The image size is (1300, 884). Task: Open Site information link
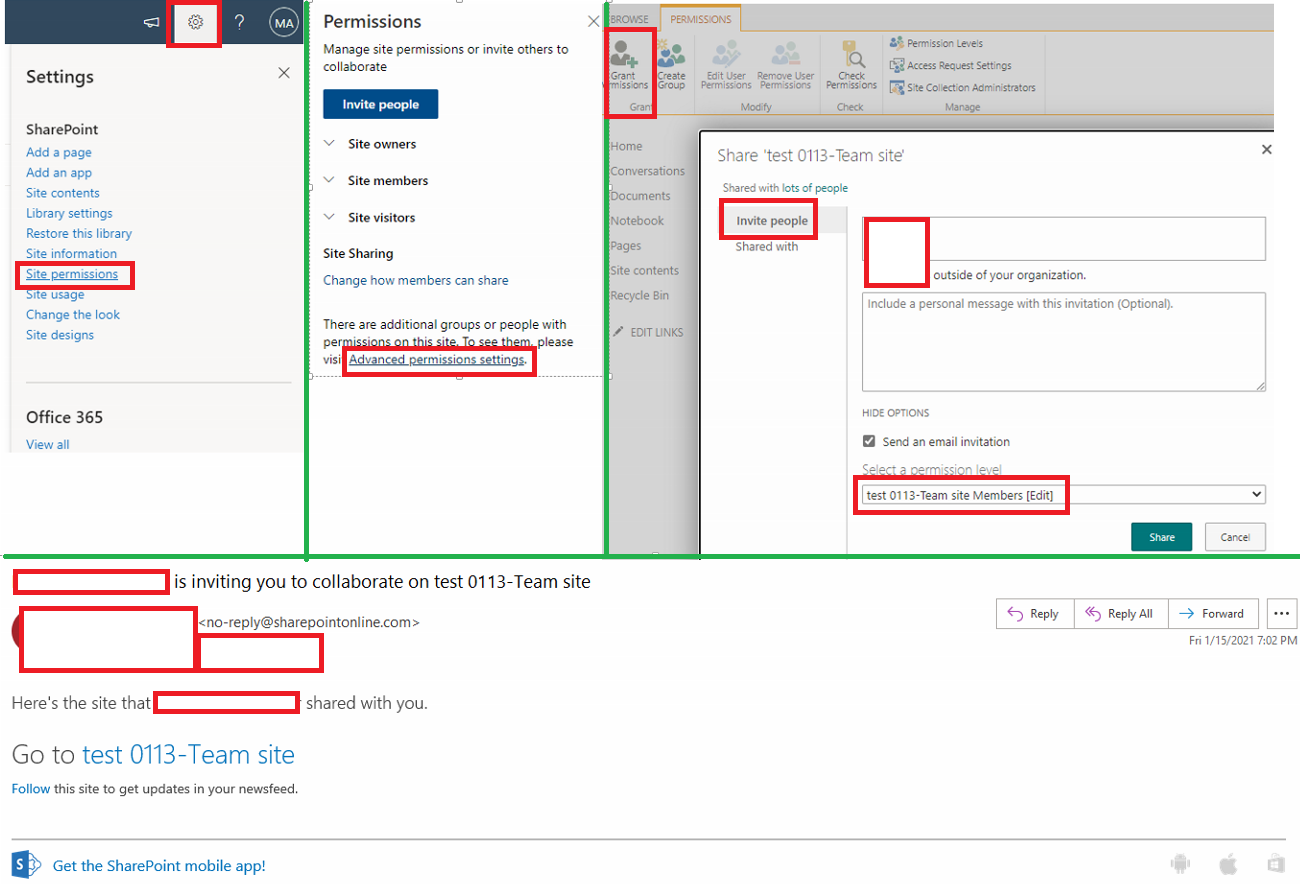(x=71, y=254)
